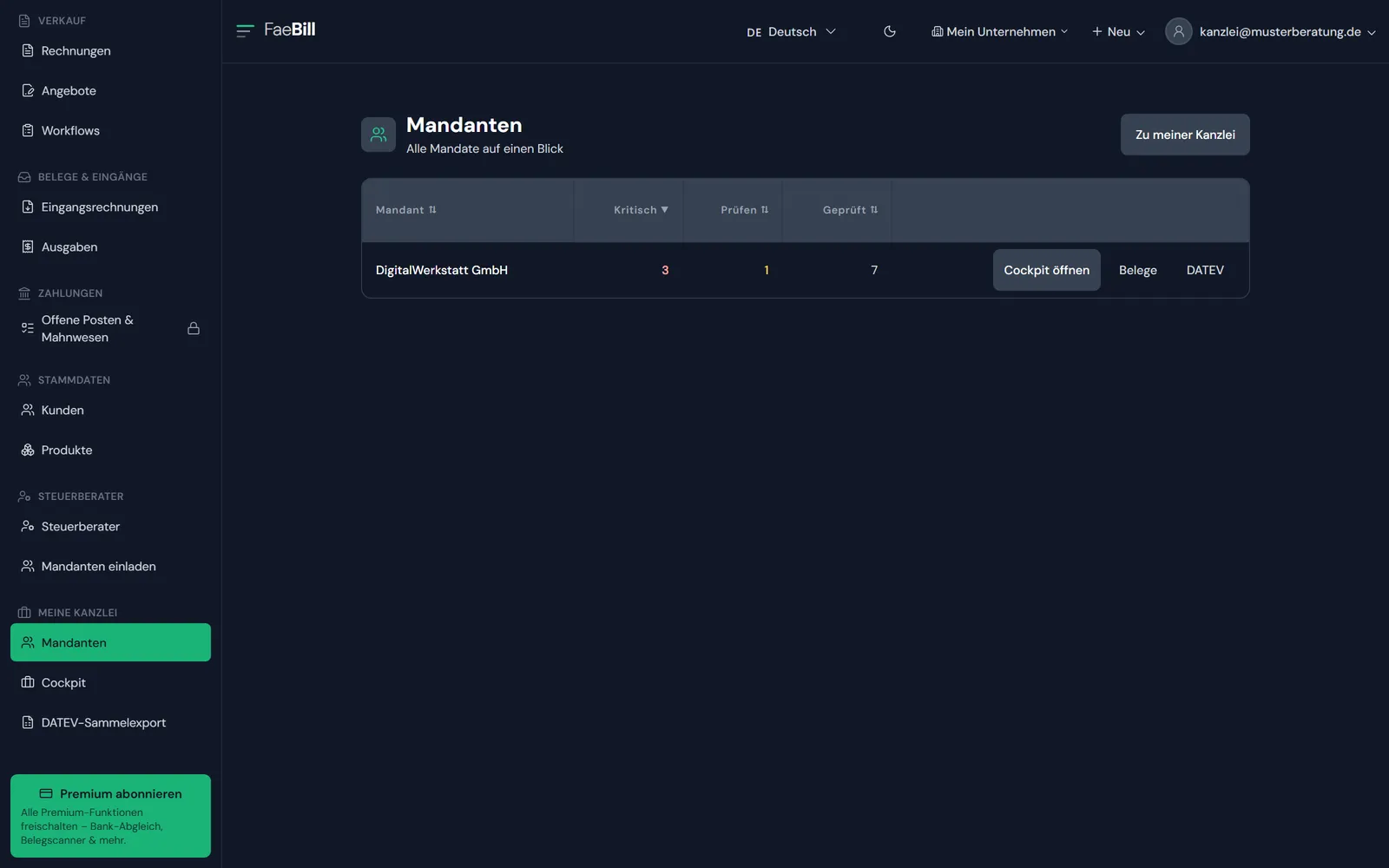
Task: Click the Angebote pencil-note icon
Action: [x=28, y=90]
